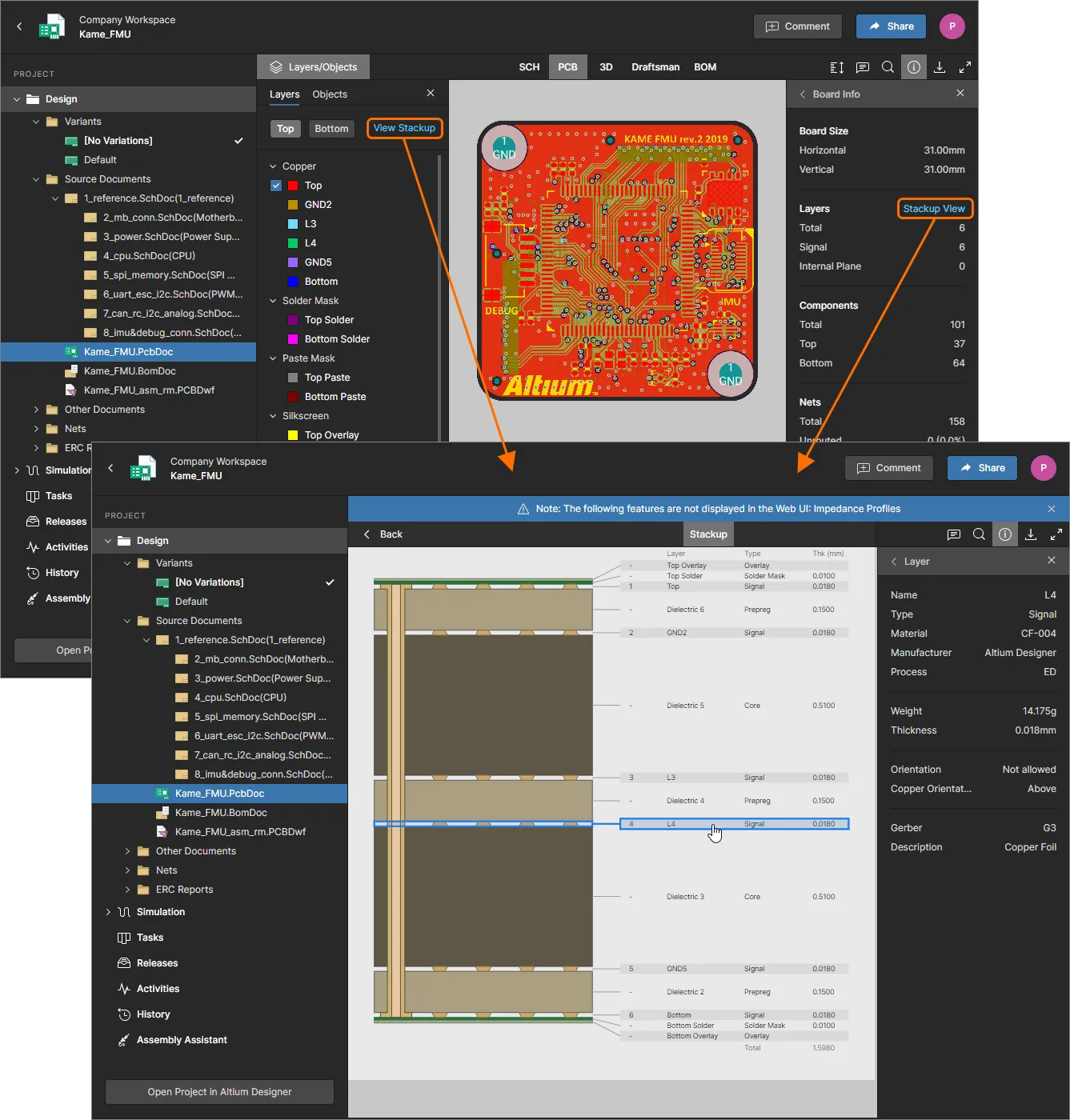The height and width of the screenshot is (1120, 1070).
Task: Uncheck the Top copper layer checkbox
Action: point(276,186)
